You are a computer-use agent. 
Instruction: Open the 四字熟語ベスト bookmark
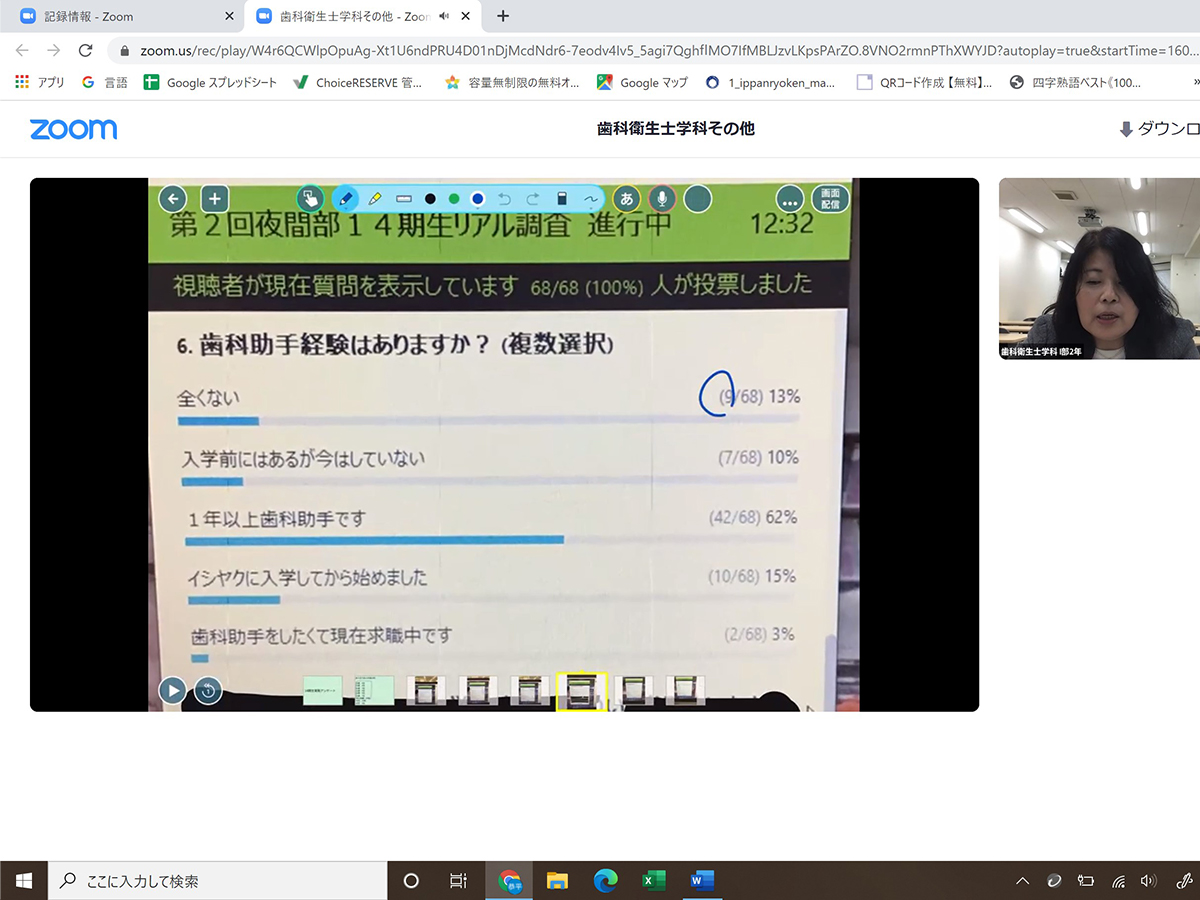tap(1075, 83)
